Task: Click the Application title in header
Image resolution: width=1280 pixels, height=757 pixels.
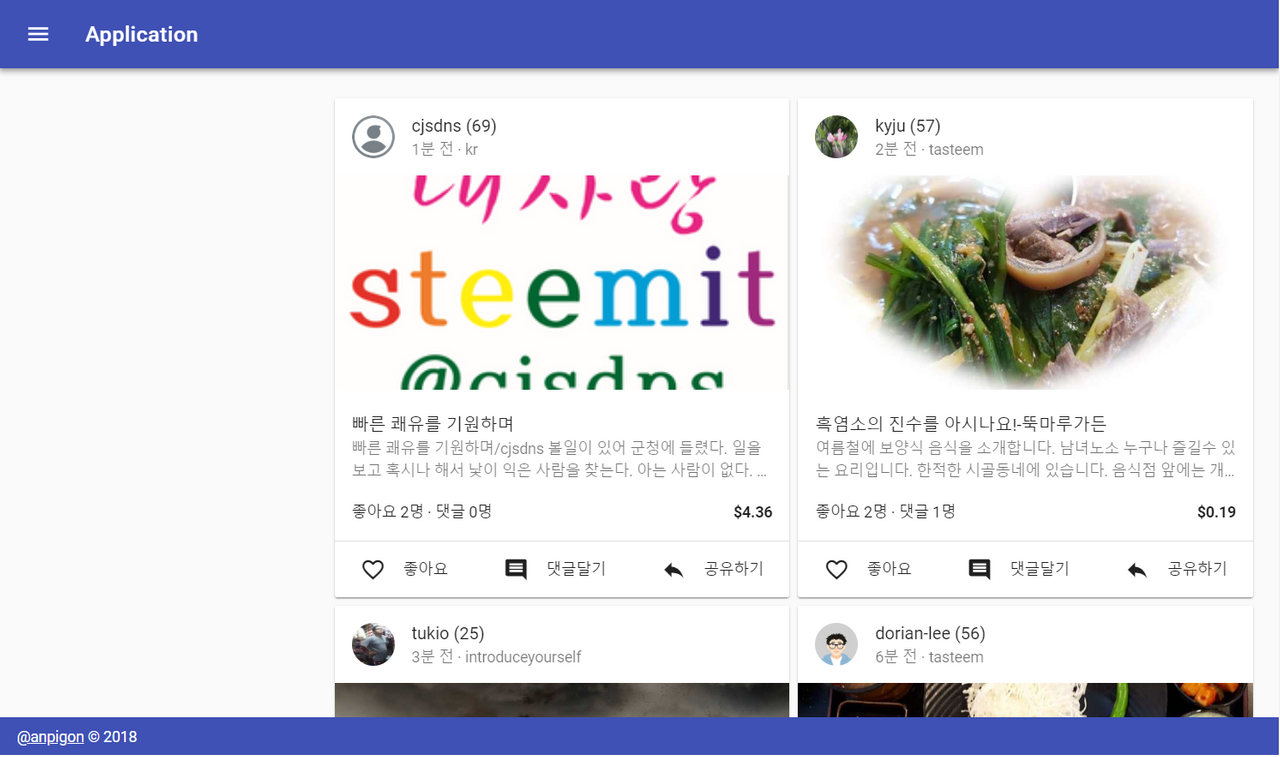Action: pos(141,34)
